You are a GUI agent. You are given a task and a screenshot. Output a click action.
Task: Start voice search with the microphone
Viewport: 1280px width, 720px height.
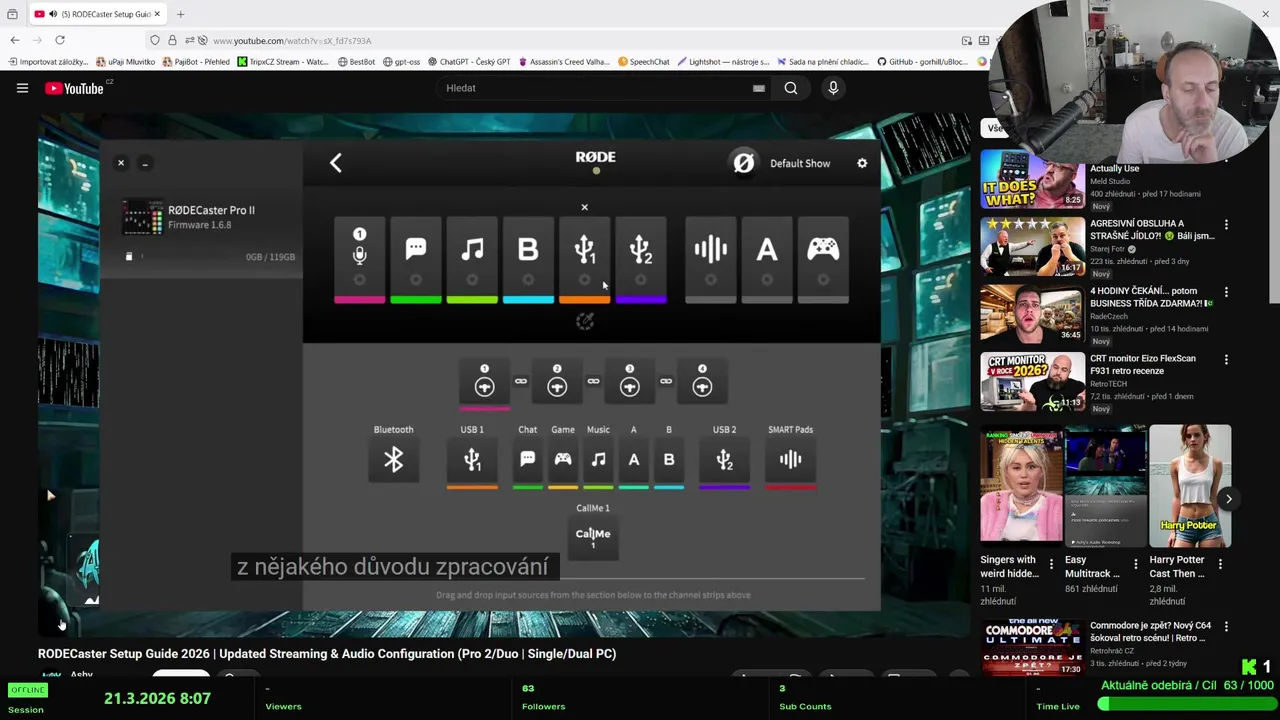pos(833,88)
